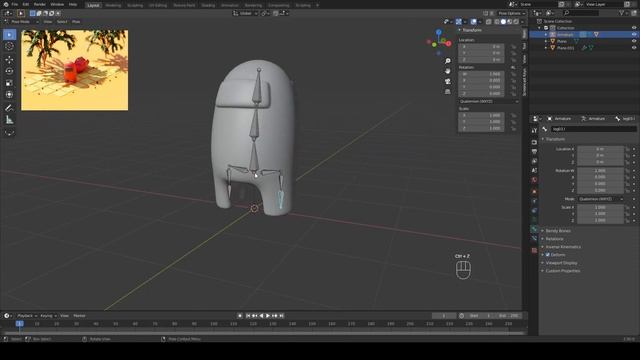Viewport: 640px width, 360px height.
Task: Click the outliner filter funnel icon
Action: [x=622, y=13]
